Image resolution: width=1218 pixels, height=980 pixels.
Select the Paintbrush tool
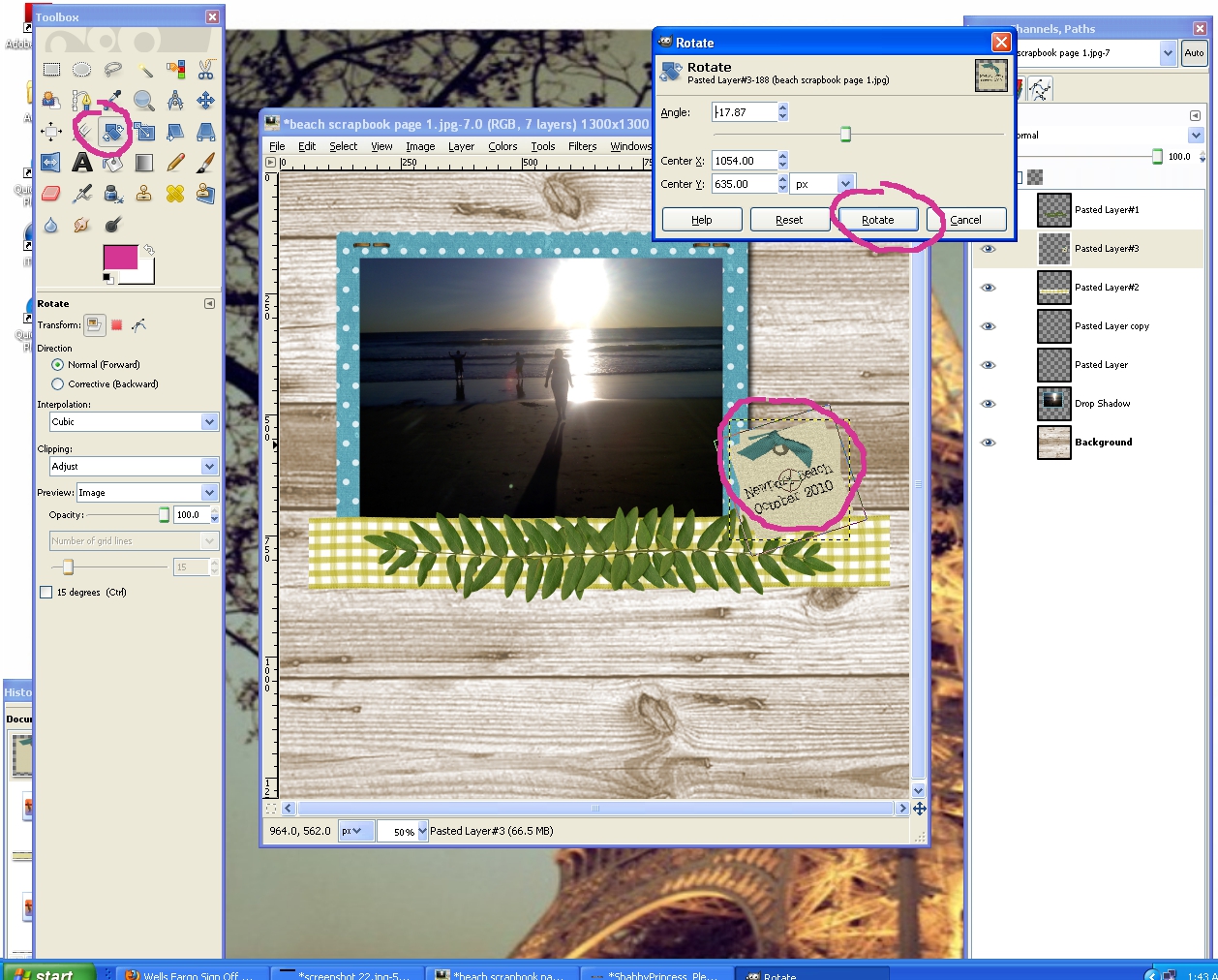(x=204, y=164)
